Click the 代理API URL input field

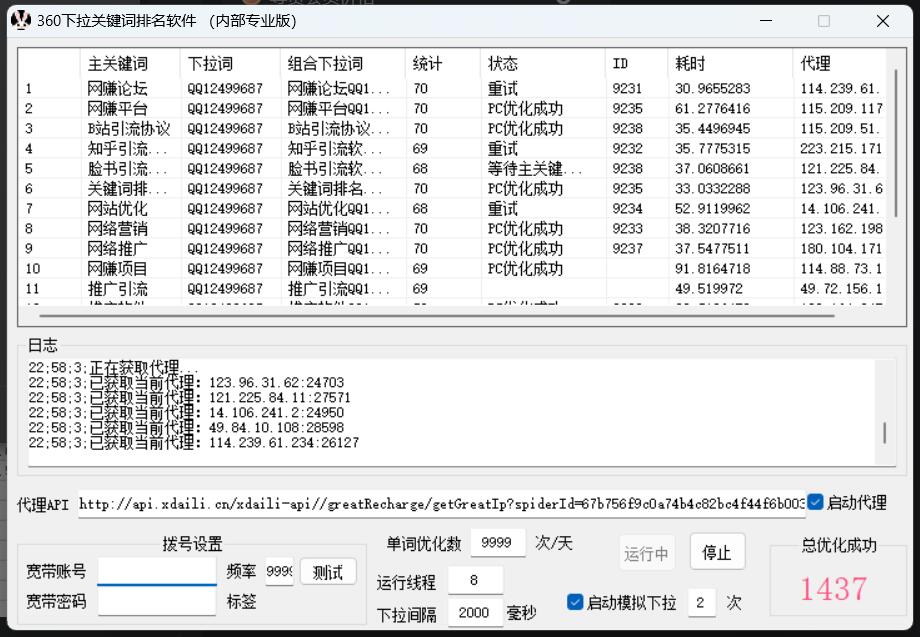(440, 504)
